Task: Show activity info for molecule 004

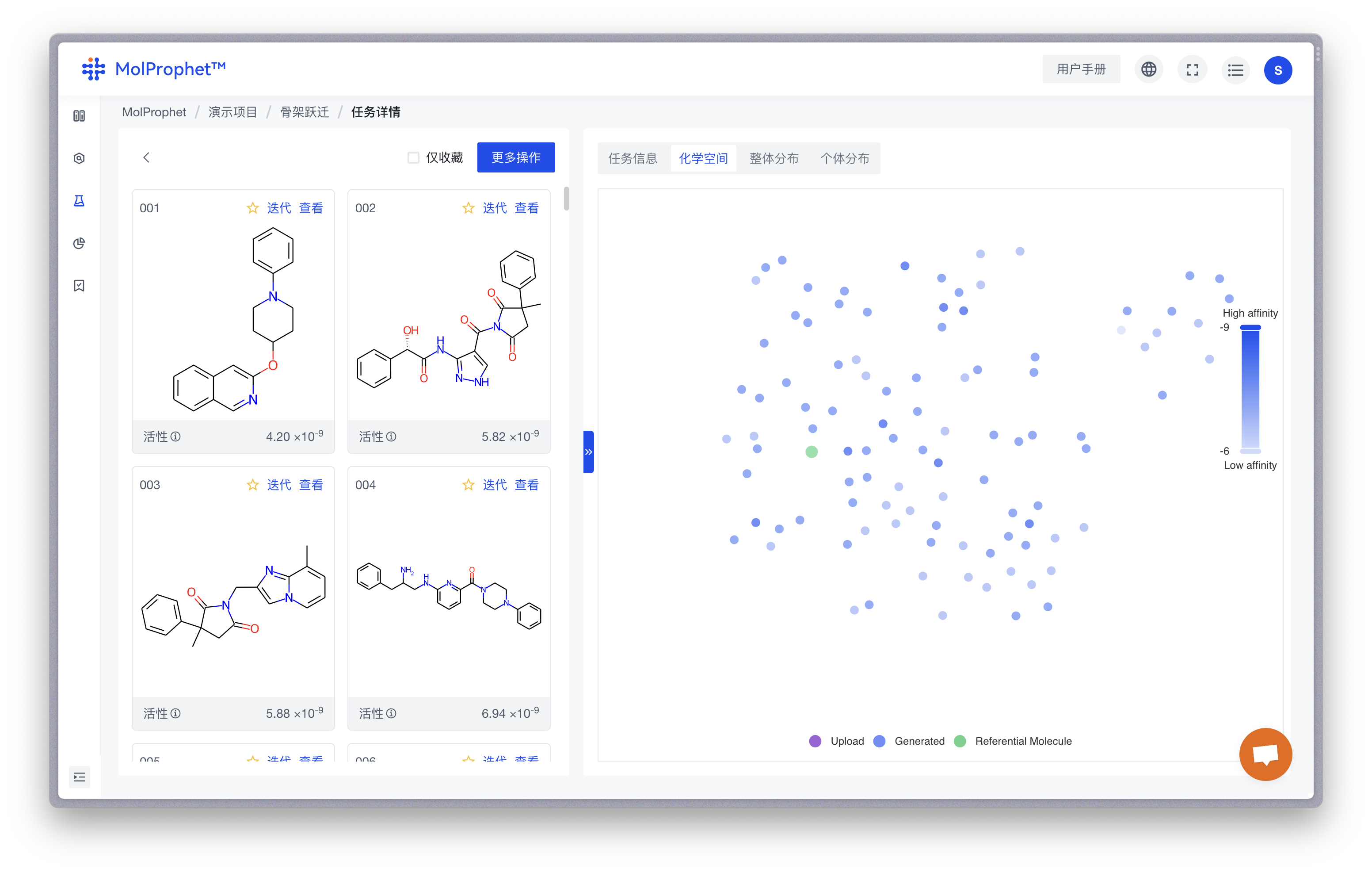Action: [x=392, y=713]
